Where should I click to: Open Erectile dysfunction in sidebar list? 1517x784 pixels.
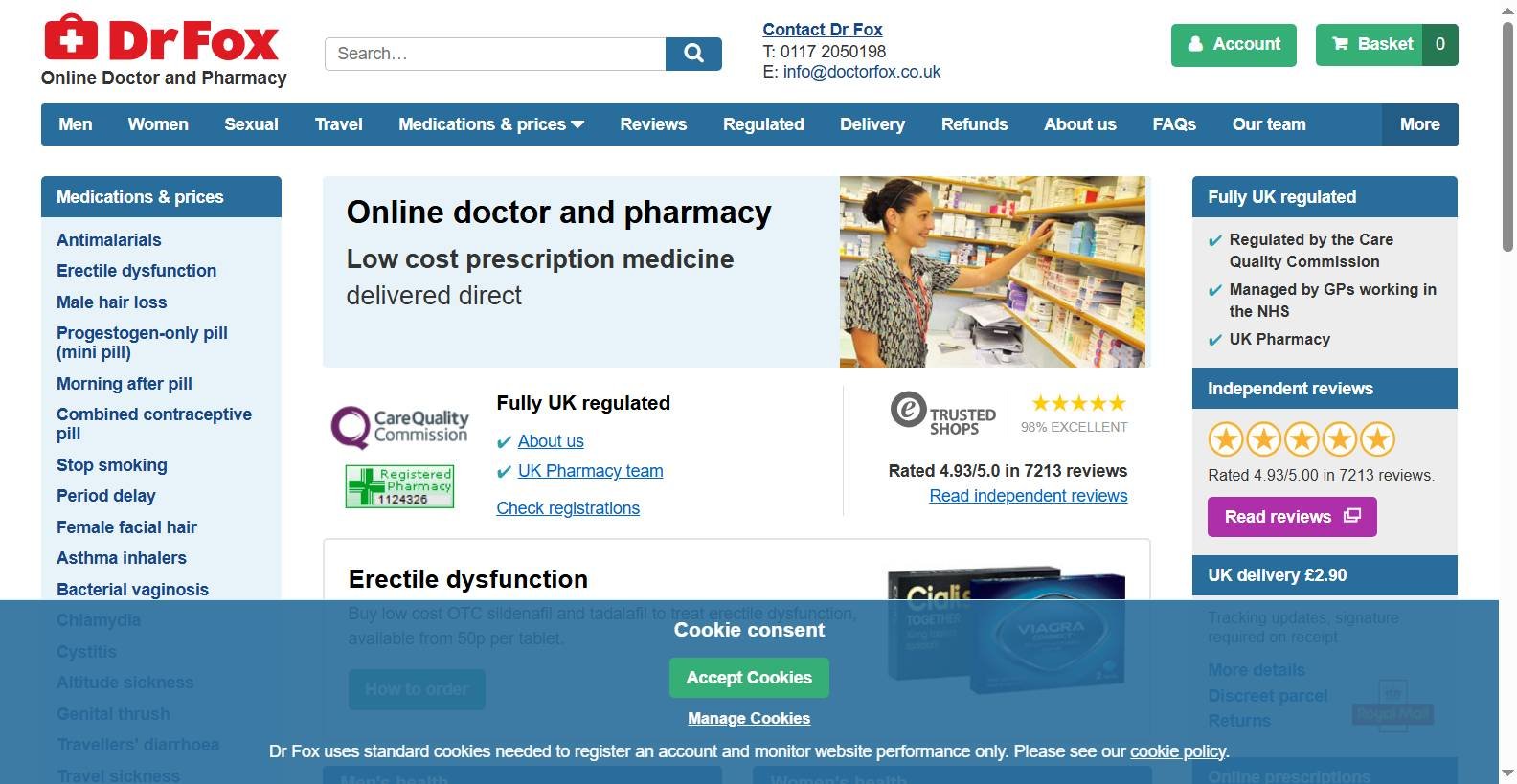coord(136,271)
